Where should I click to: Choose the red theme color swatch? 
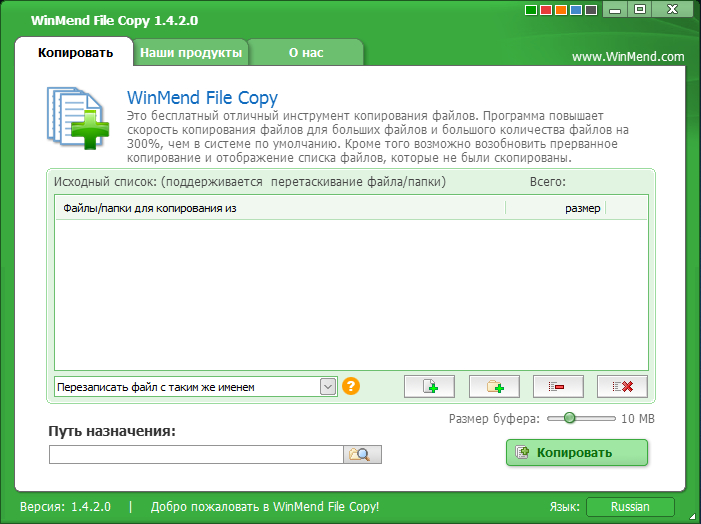coord(546,11)
